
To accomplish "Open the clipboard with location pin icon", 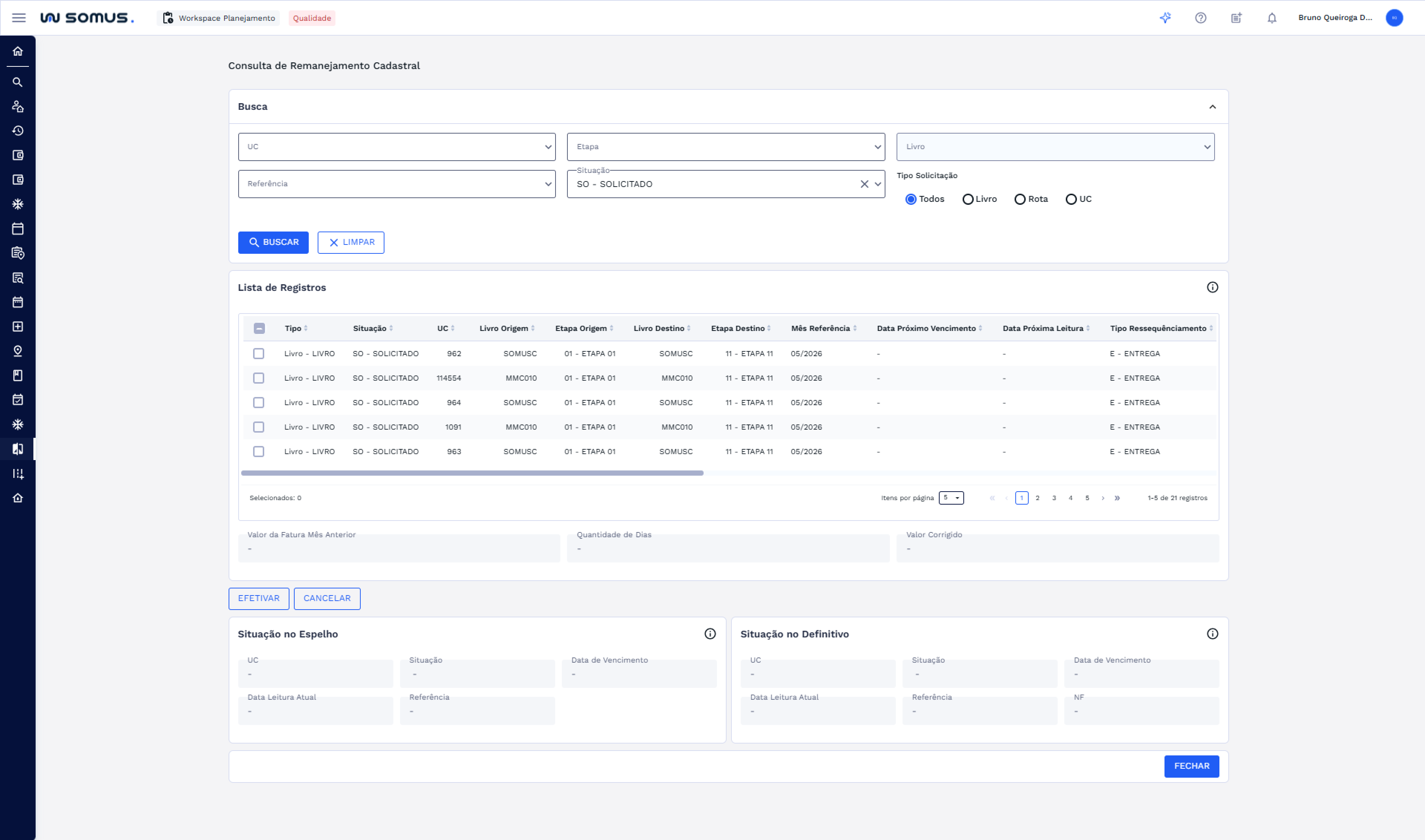I will coord(17,253).
